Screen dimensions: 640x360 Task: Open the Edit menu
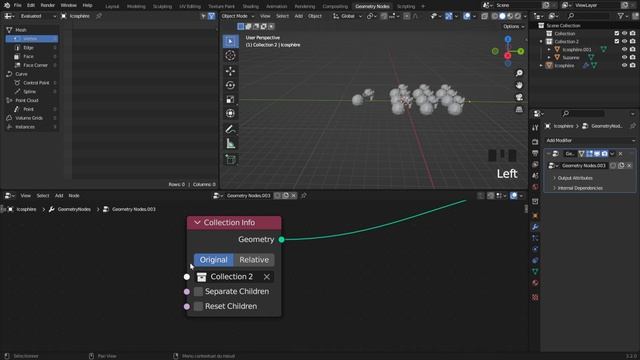[x=31, y=5]
